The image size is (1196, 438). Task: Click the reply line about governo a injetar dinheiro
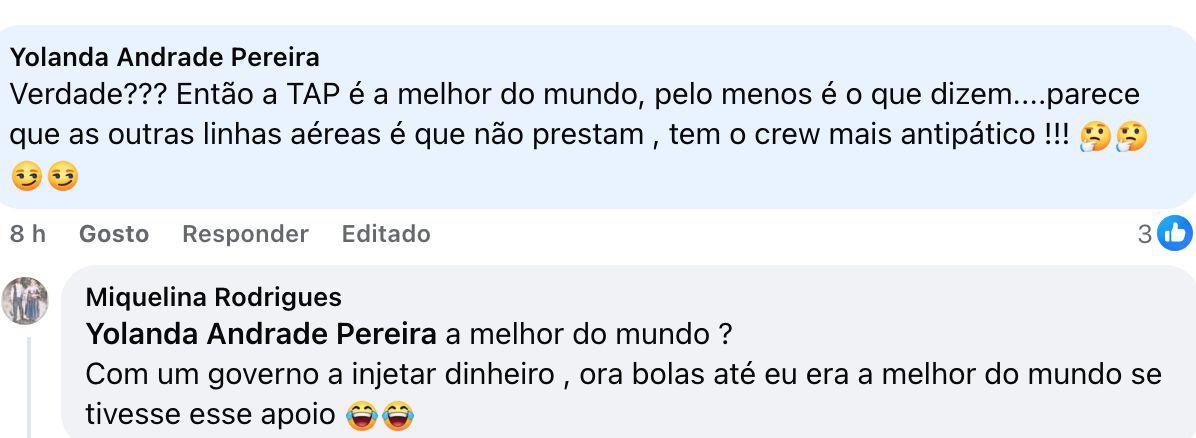click(623, 374)
